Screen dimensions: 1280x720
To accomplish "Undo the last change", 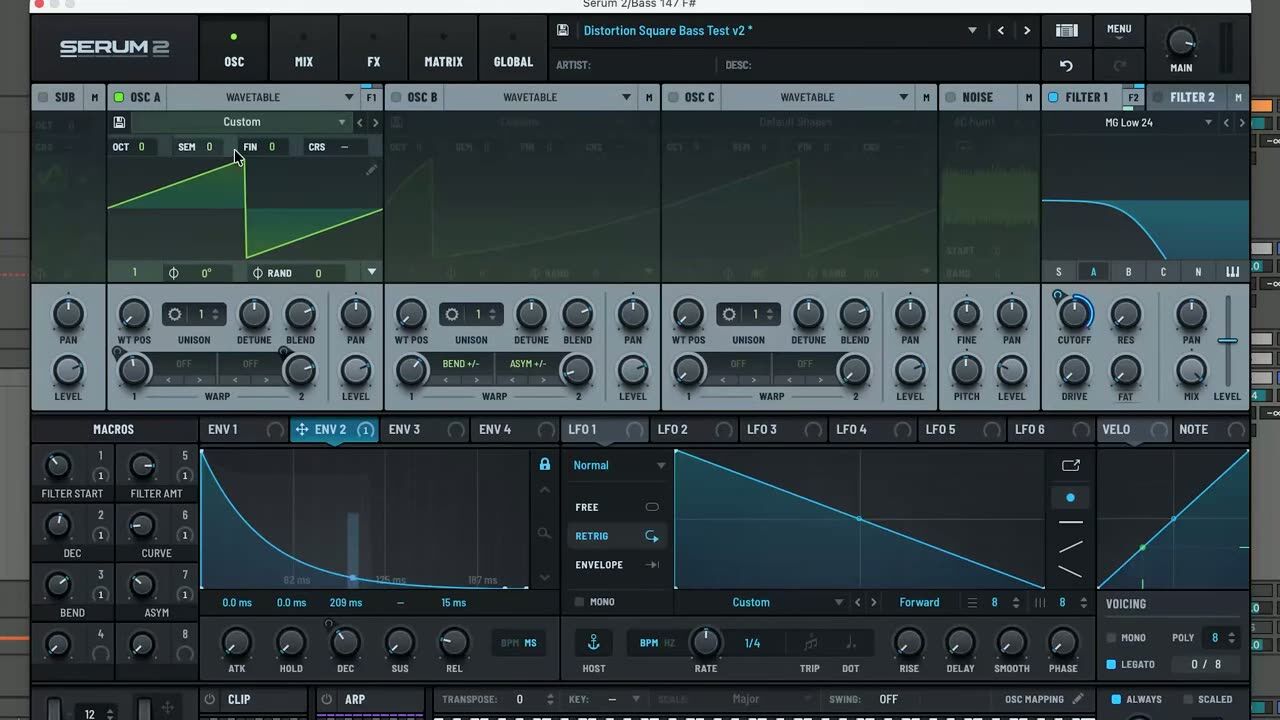I will coord(1066,66).
